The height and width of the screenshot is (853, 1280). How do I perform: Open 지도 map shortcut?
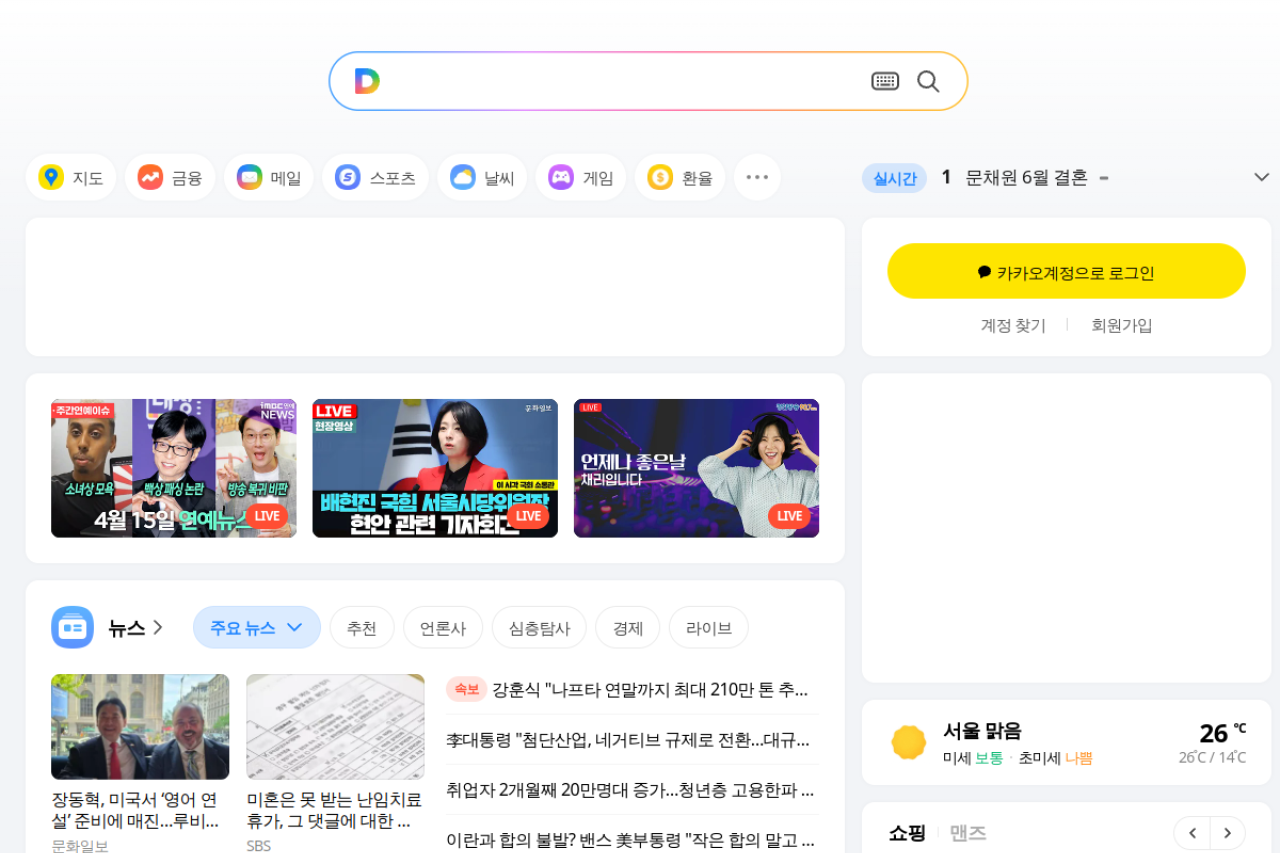pos(71,178)
